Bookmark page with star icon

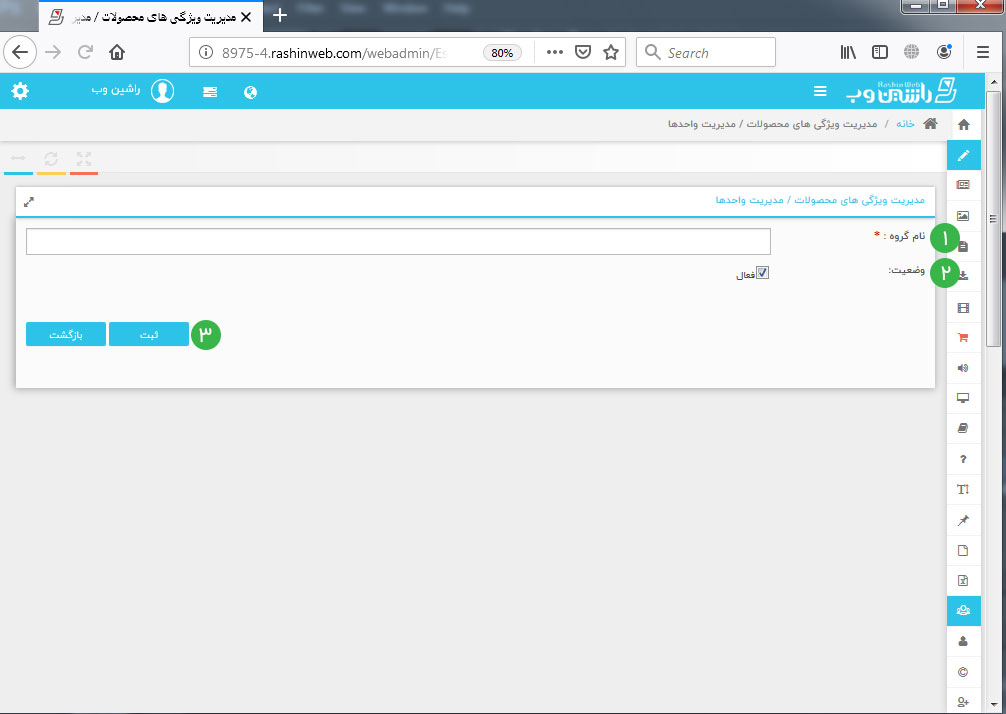611,53
